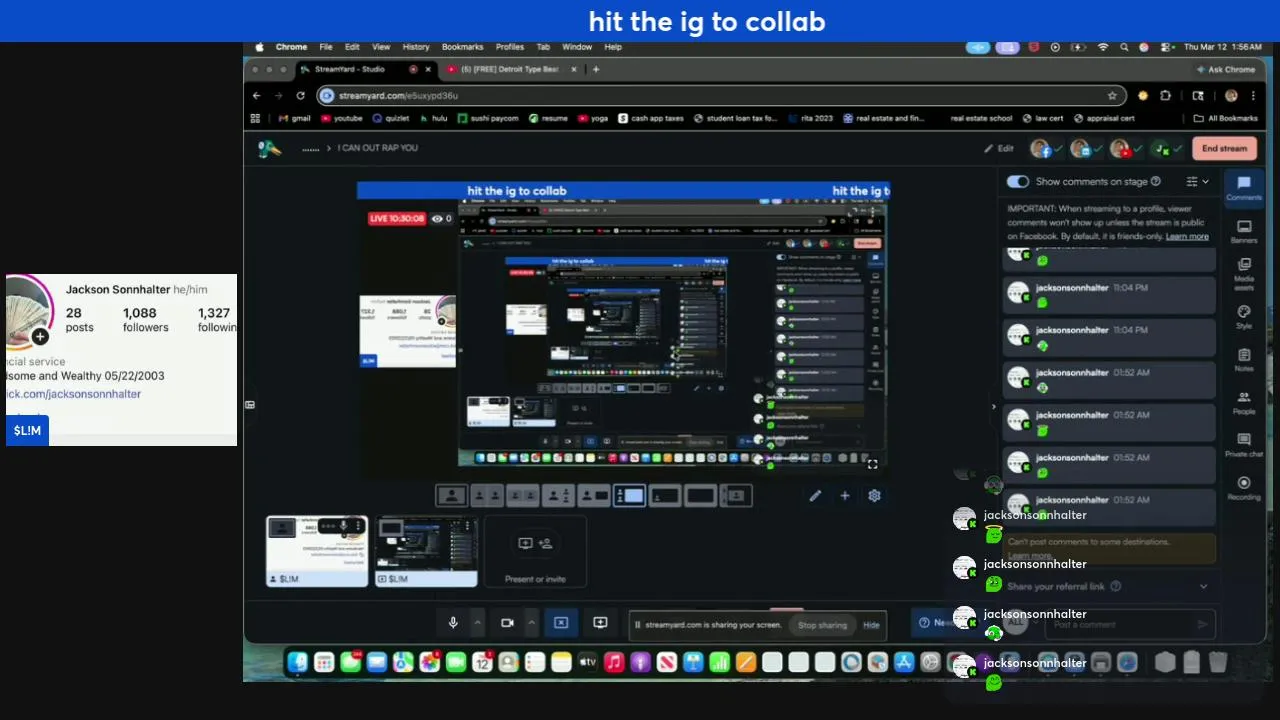
Task: Expand the comment filter settings dropdown
Action: coord(1197,182)
